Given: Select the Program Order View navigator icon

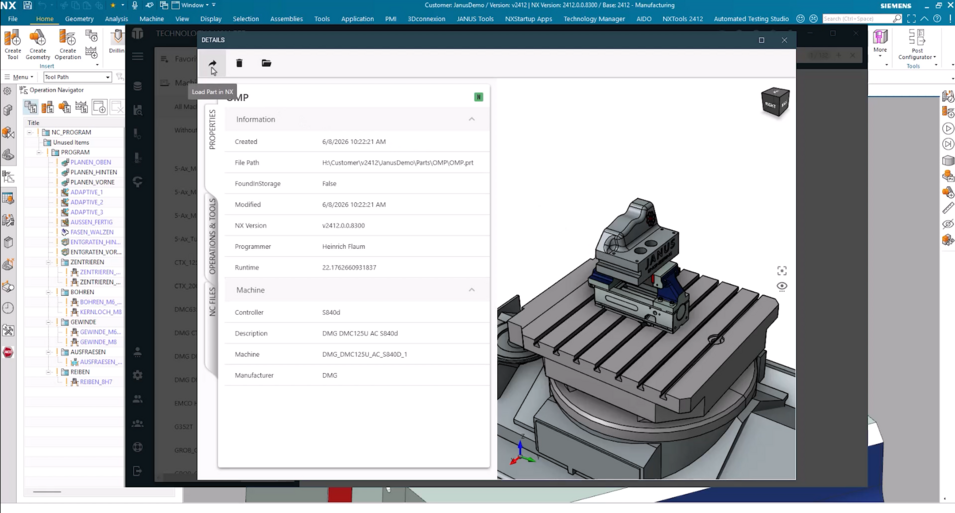Looking at the screenshot, I should pos(30,108).
